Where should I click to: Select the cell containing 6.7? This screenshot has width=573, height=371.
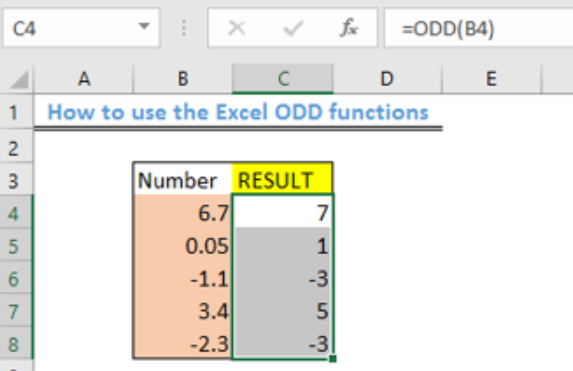[x=182, y=212]
